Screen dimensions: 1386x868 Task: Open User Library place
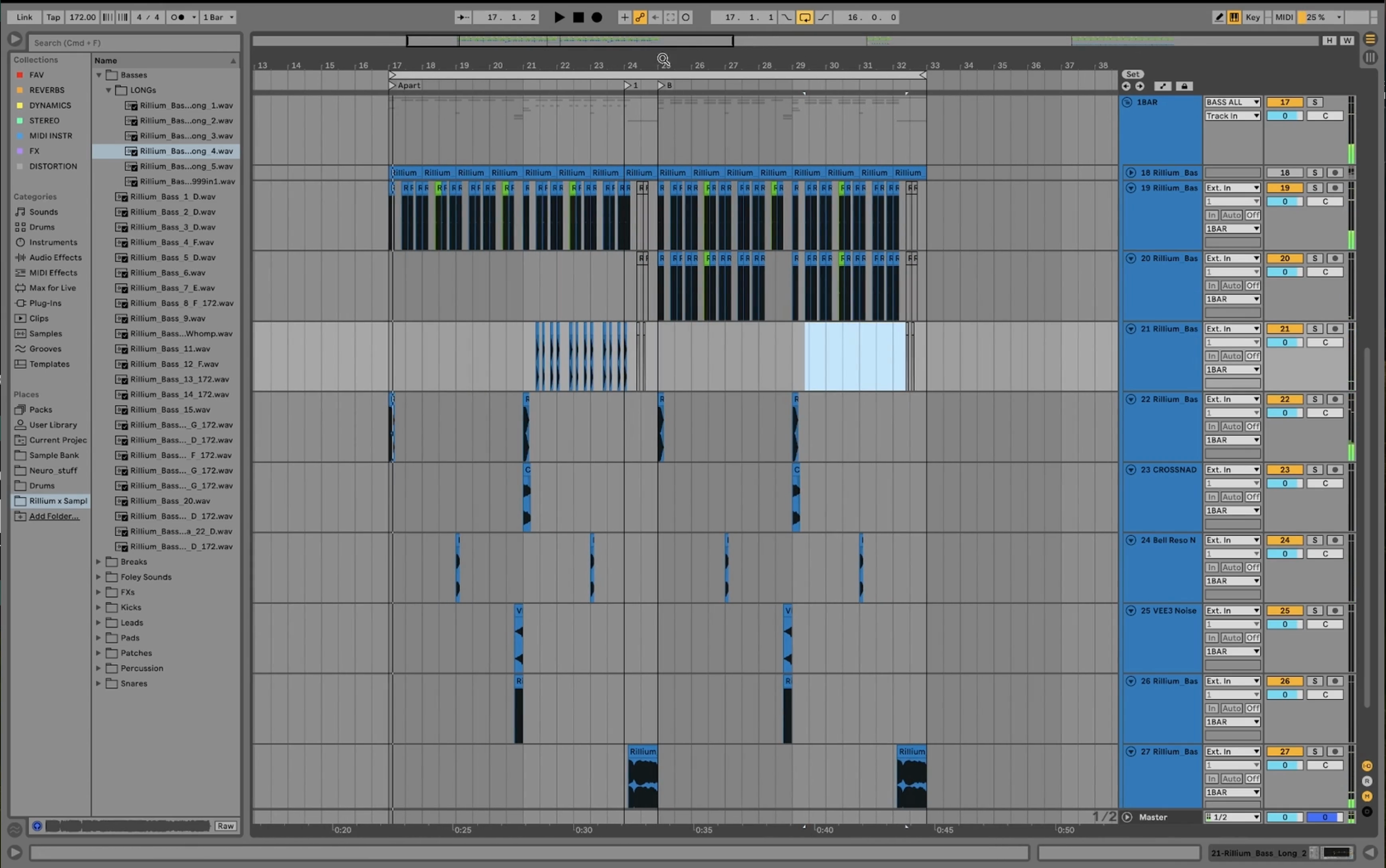coord(53,425)
